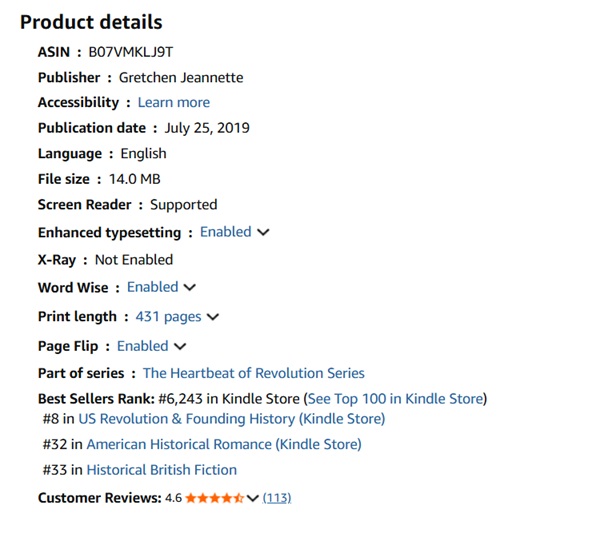Click the Word Wise Enabled link

pyautogui.click(x=153, y=287)
